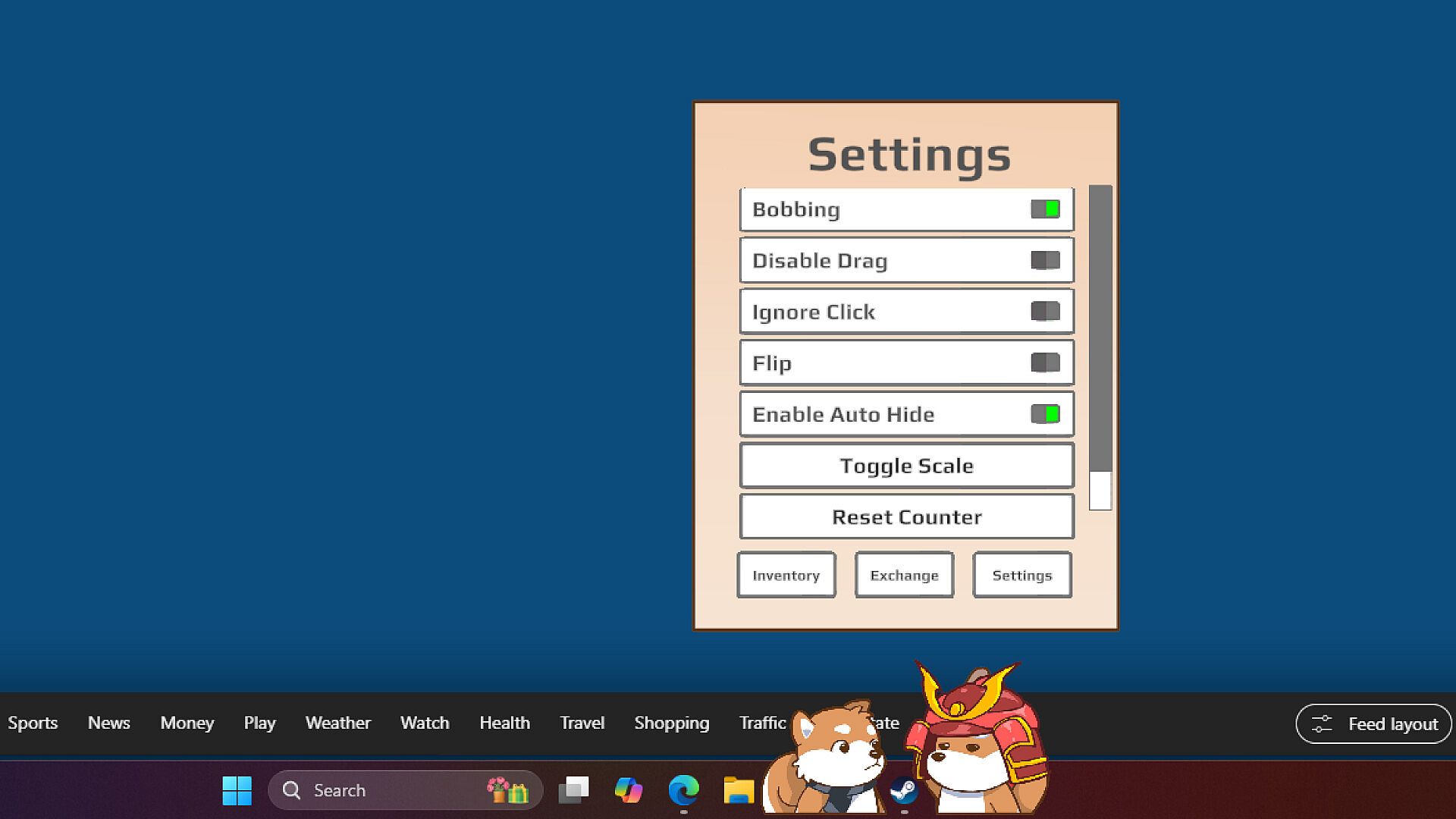
Task: Turn off the Bobbing toggle
Action: click(x=1045, y=209)
